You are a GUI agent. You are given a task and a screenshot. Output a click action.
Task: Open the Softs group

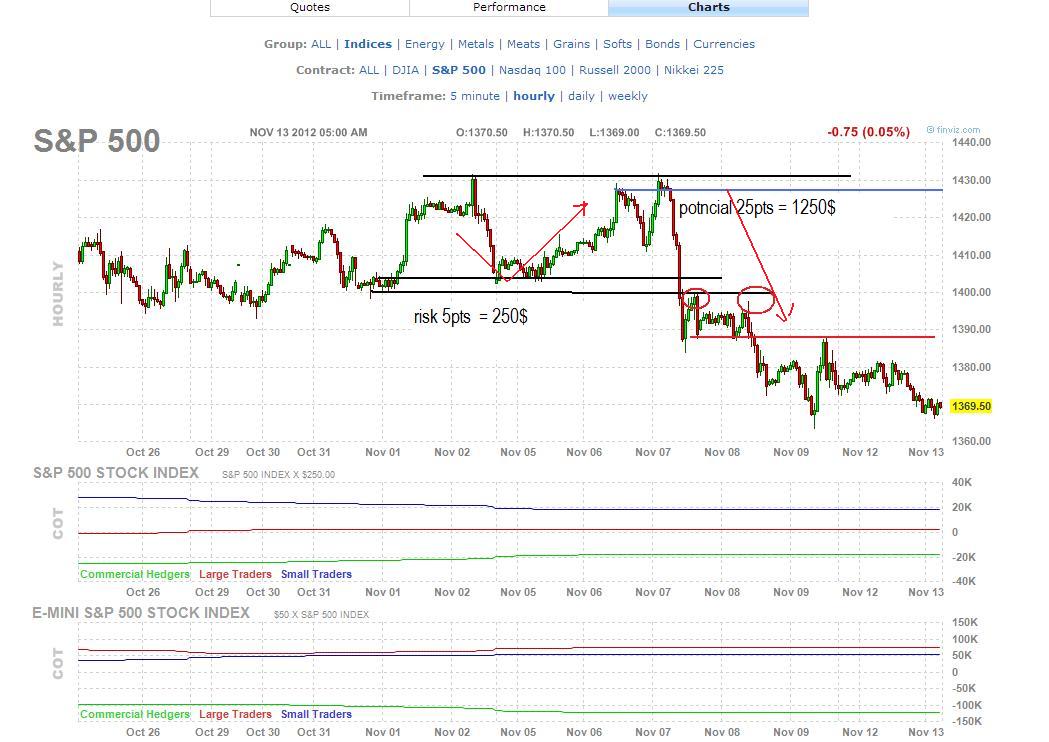click(x=617, y=44)
